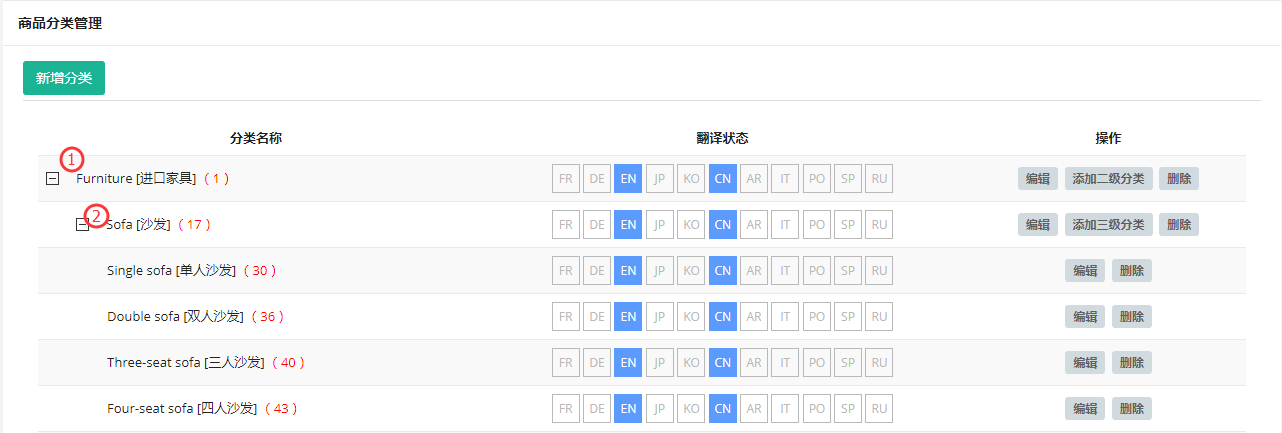Viewport: 1282px width, 433px height.
Task: Edit the Single sofa category
Action: pos(1085,271)
